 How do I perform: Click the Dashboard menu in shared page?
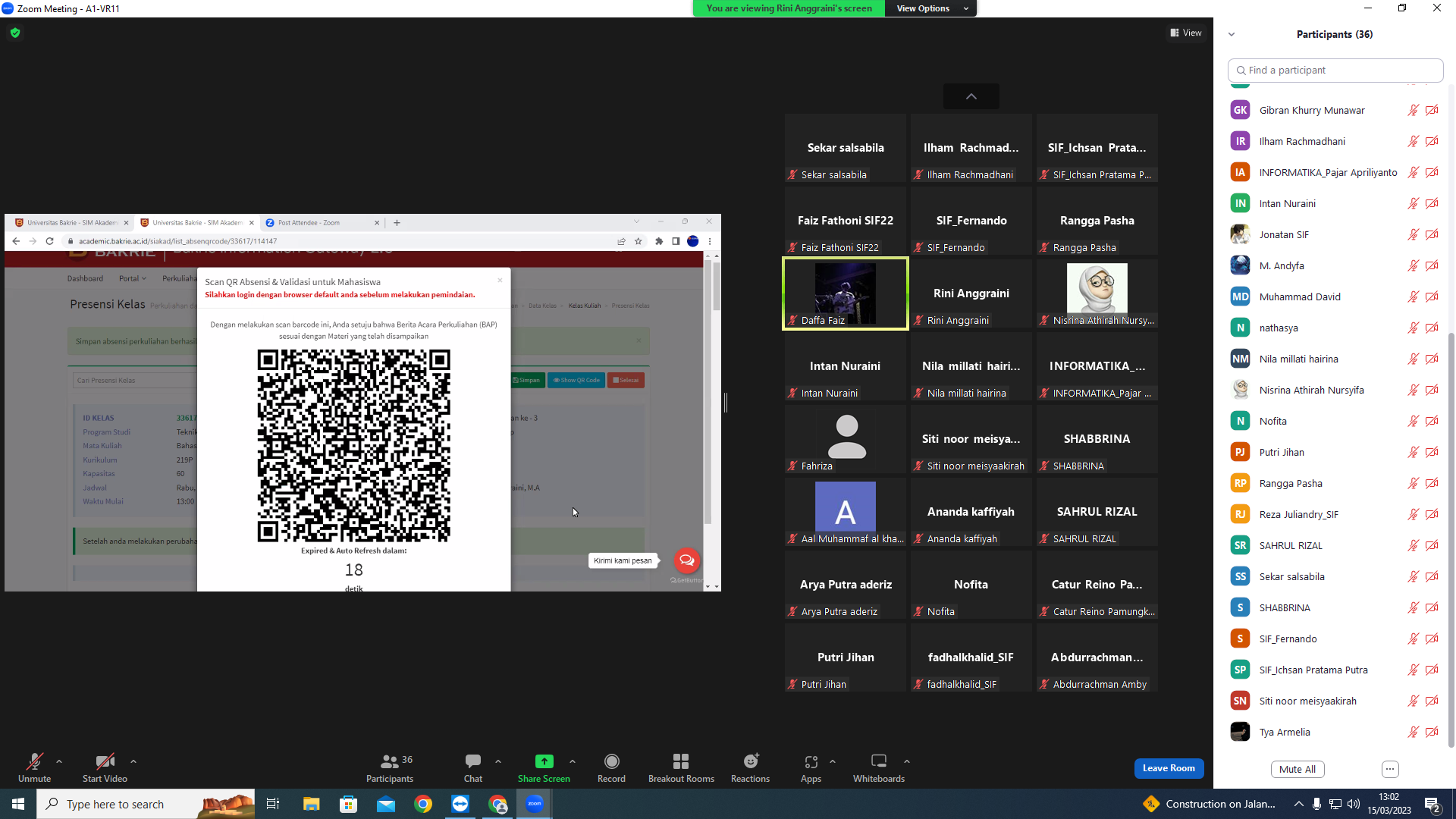click(x=85, y=278)
